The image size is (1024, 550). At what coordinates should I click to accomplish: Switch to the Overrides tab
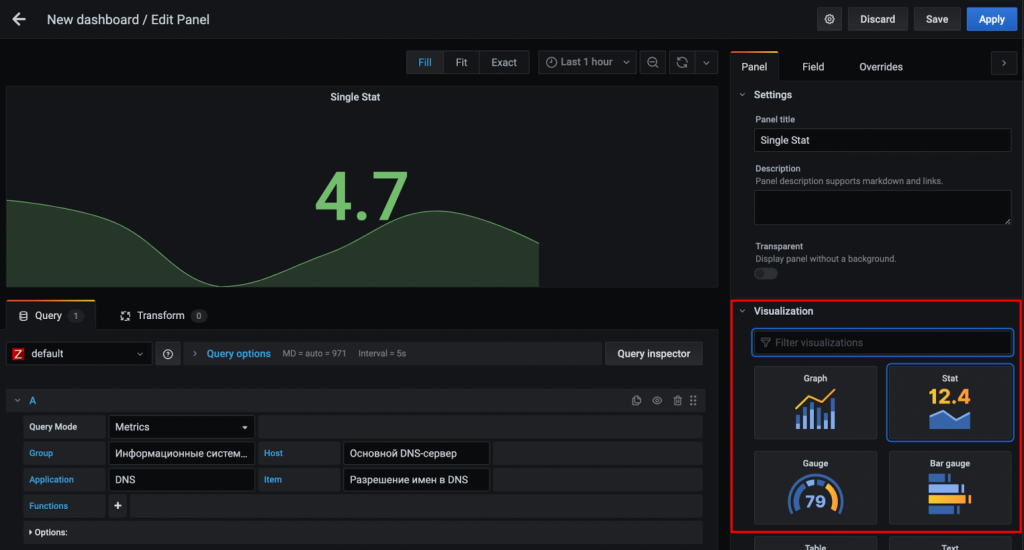pyautogui.click(x=880, y=67)
